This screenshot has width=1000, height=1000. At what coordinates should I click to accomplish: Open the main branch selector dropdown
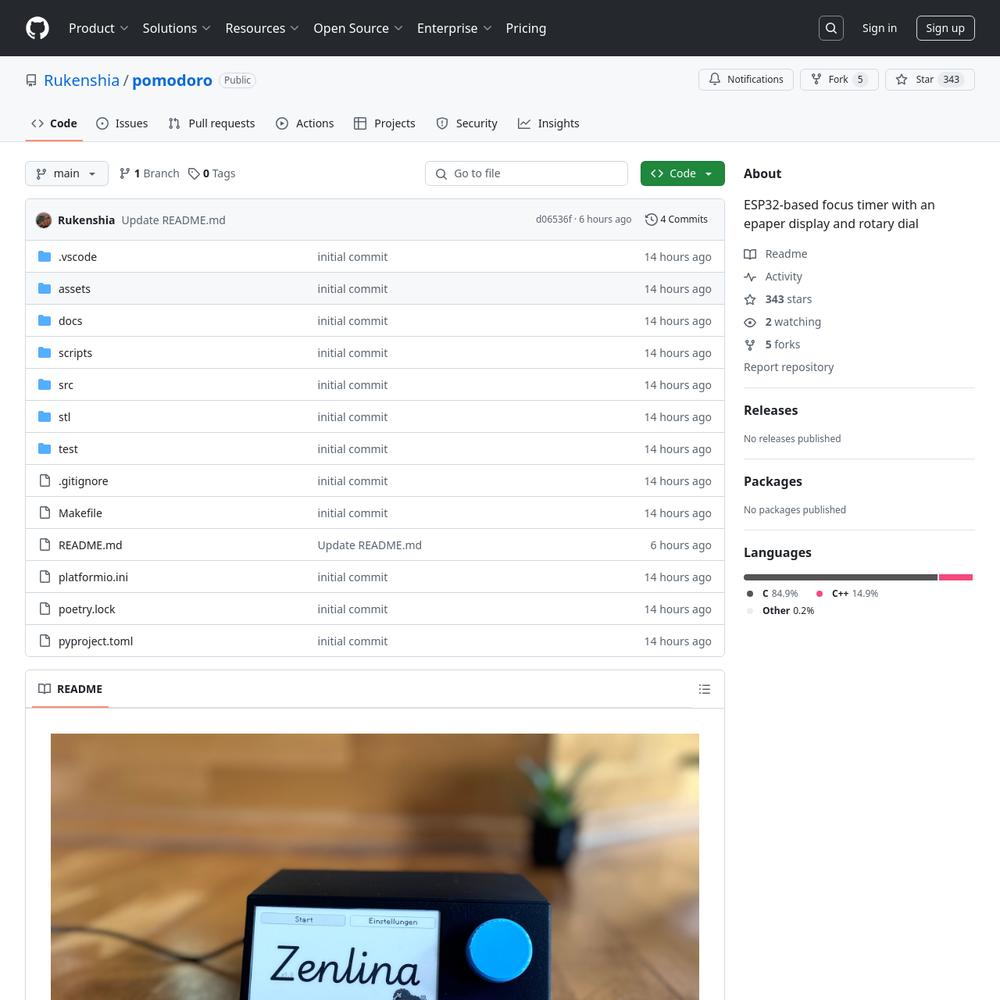[66, 173]
